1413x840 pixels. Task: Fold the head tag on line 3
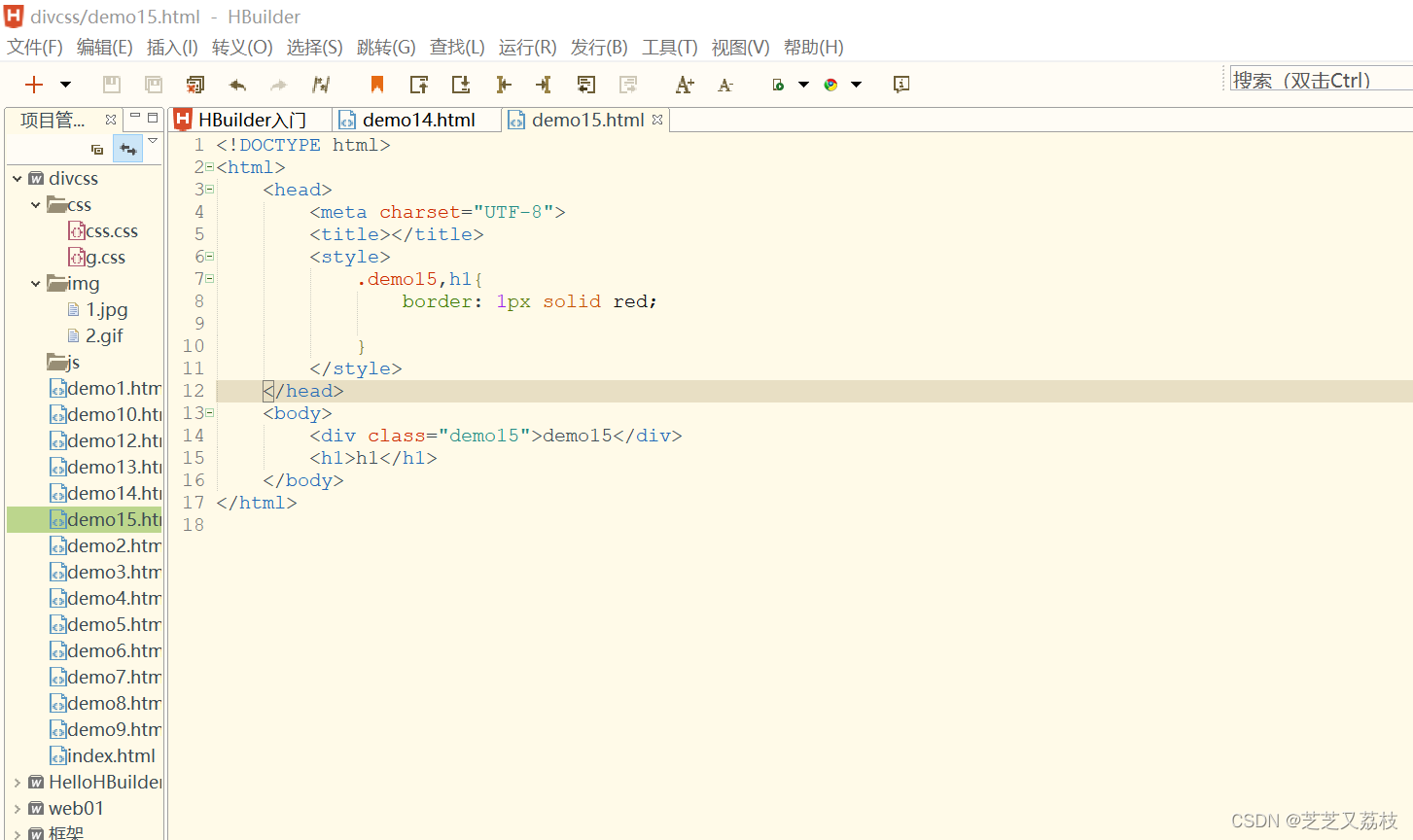209,190
